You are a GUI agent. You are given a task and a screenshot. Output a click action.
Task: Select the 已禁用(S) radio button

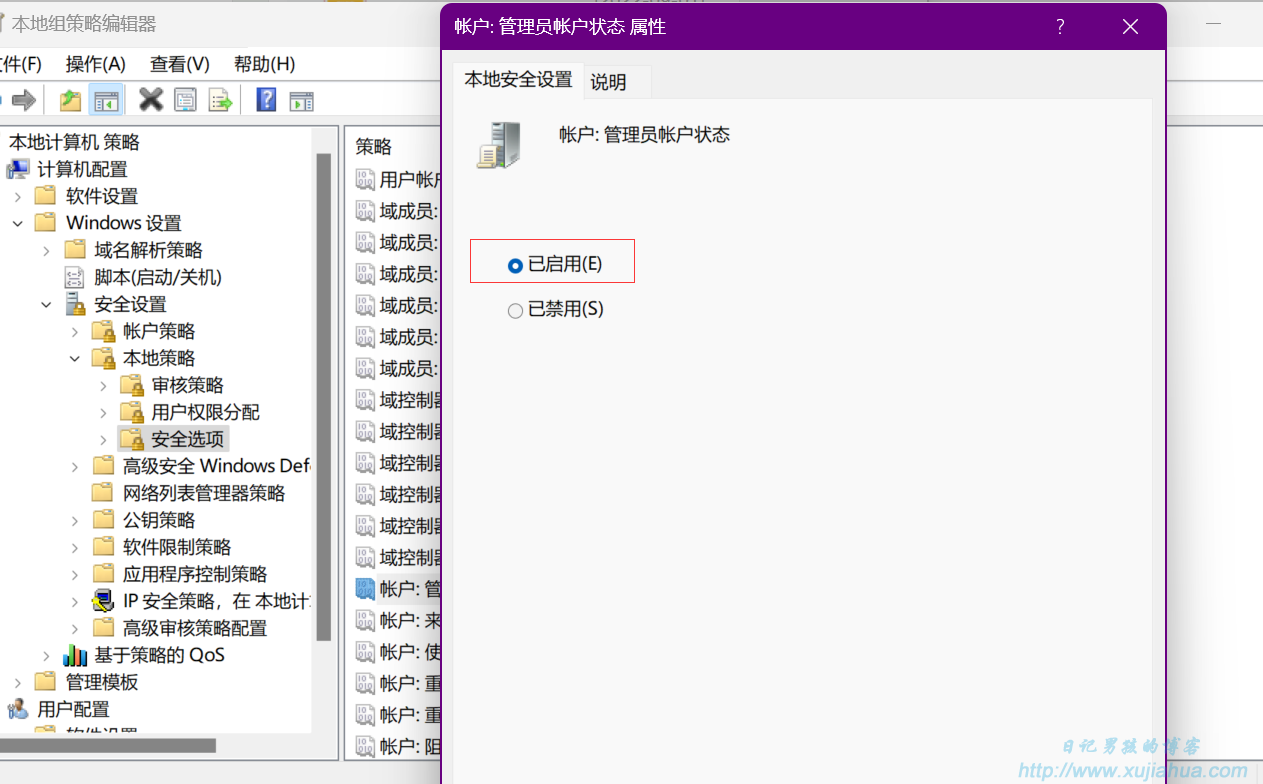(x=515, y=311)
